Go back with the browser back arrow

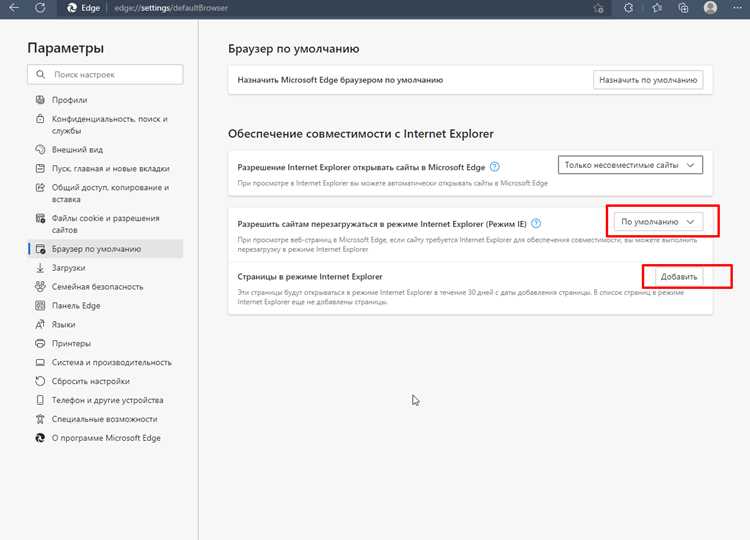point(14,8)
